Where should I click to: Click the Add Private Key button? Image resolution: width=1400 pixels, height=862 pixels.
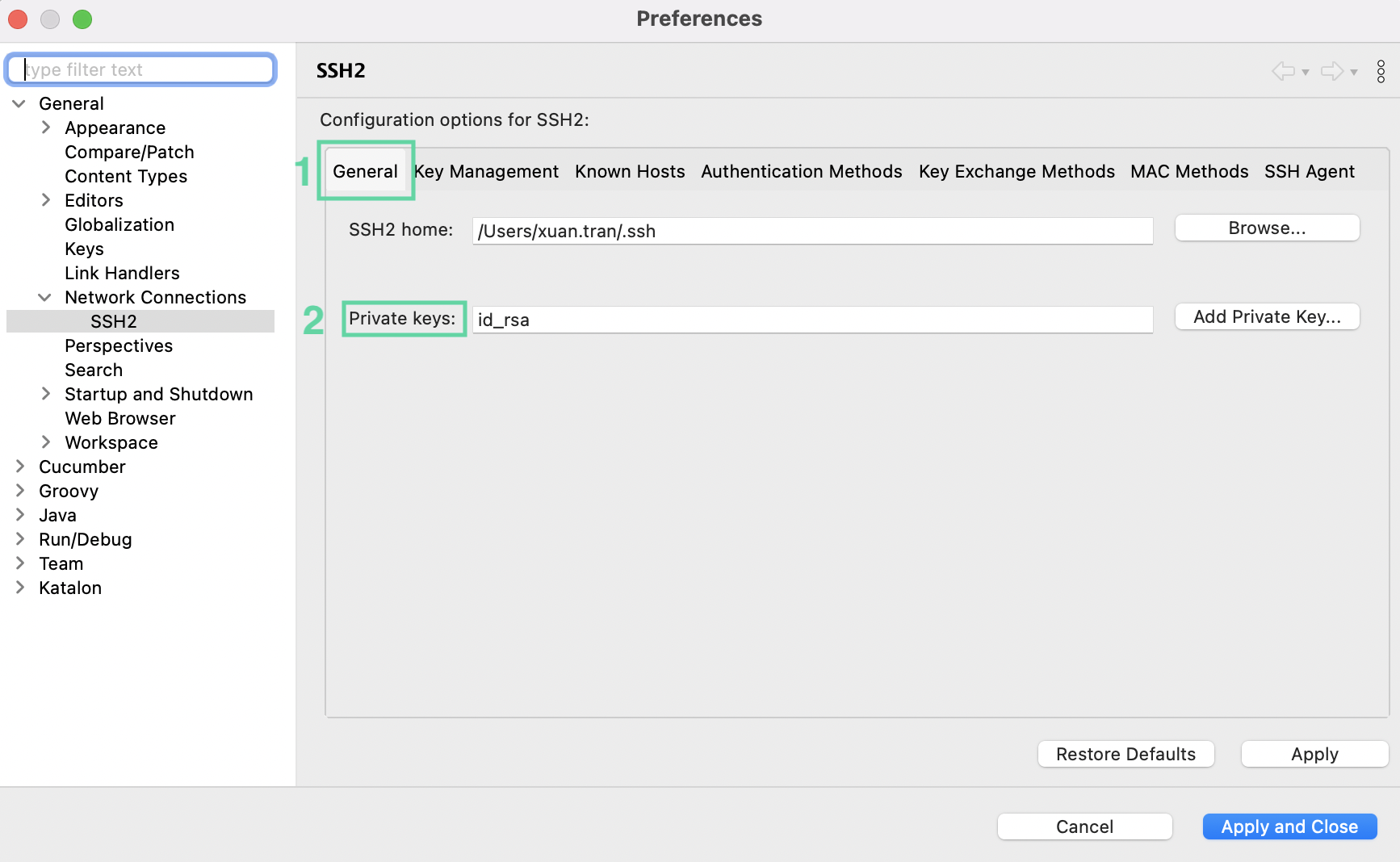(1266, 316)
